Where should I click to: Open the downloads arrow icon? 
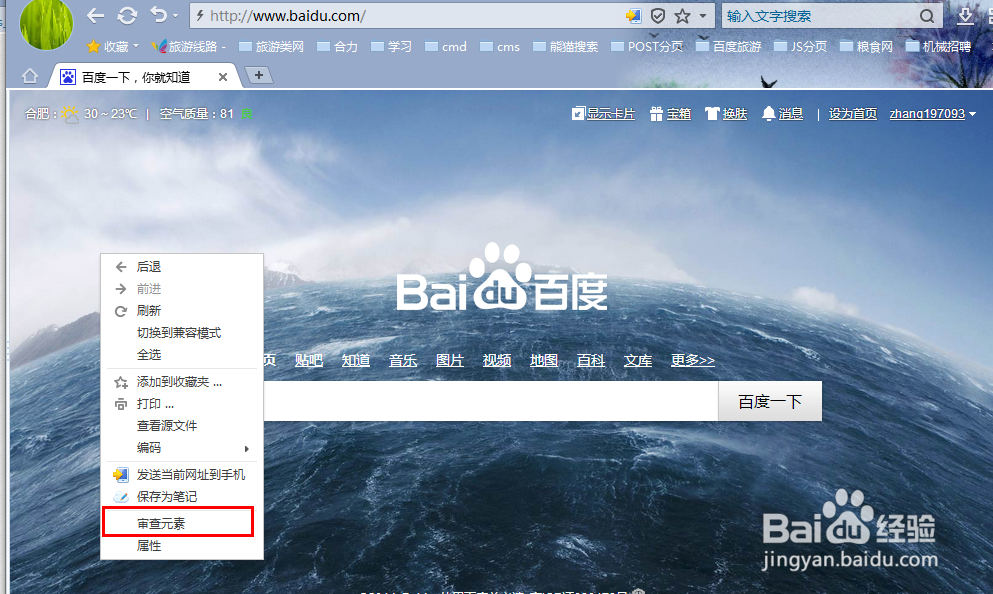click(x=965, y=16)
